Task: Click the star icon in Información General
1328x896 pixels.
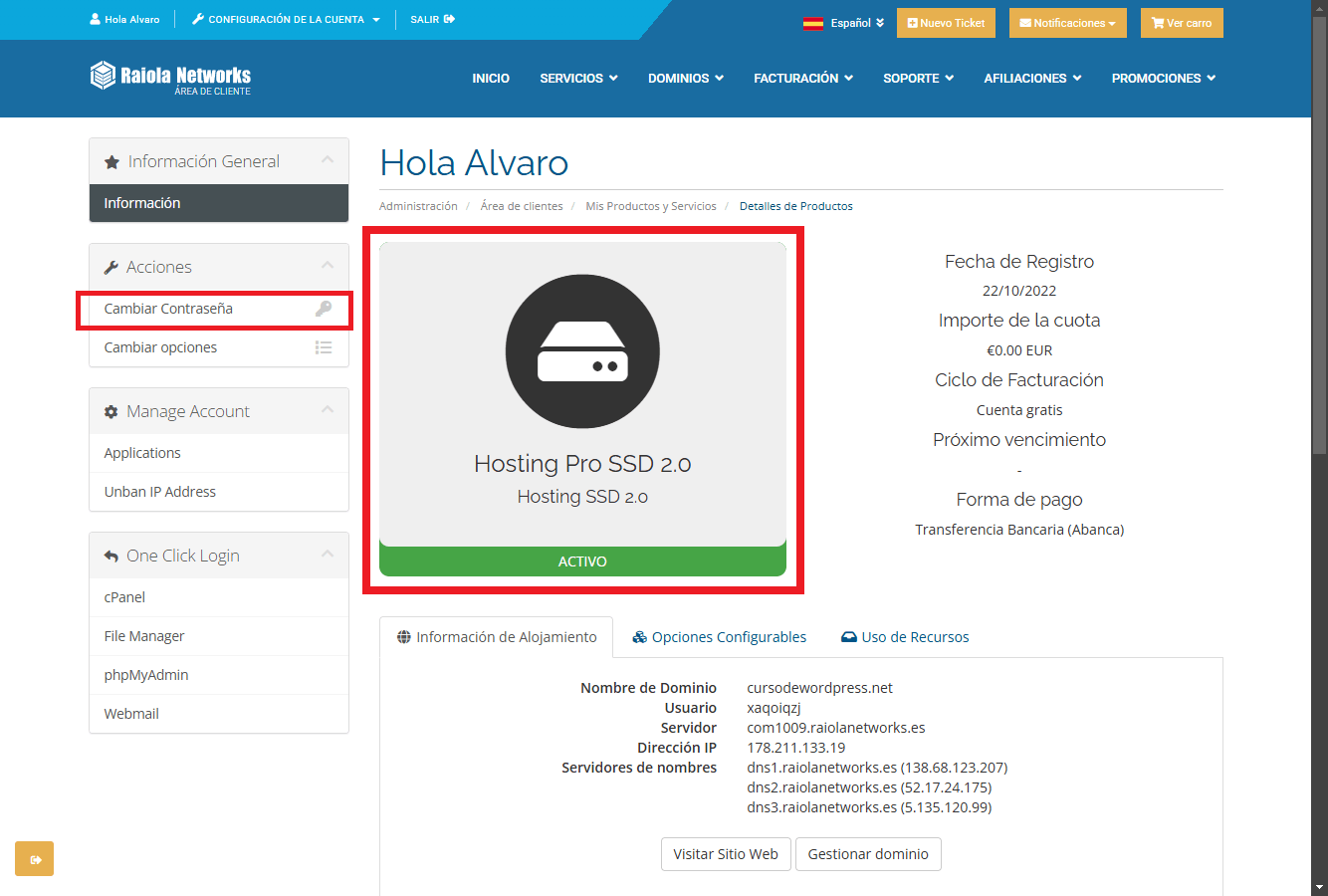Action: click(x=111, y=161)
